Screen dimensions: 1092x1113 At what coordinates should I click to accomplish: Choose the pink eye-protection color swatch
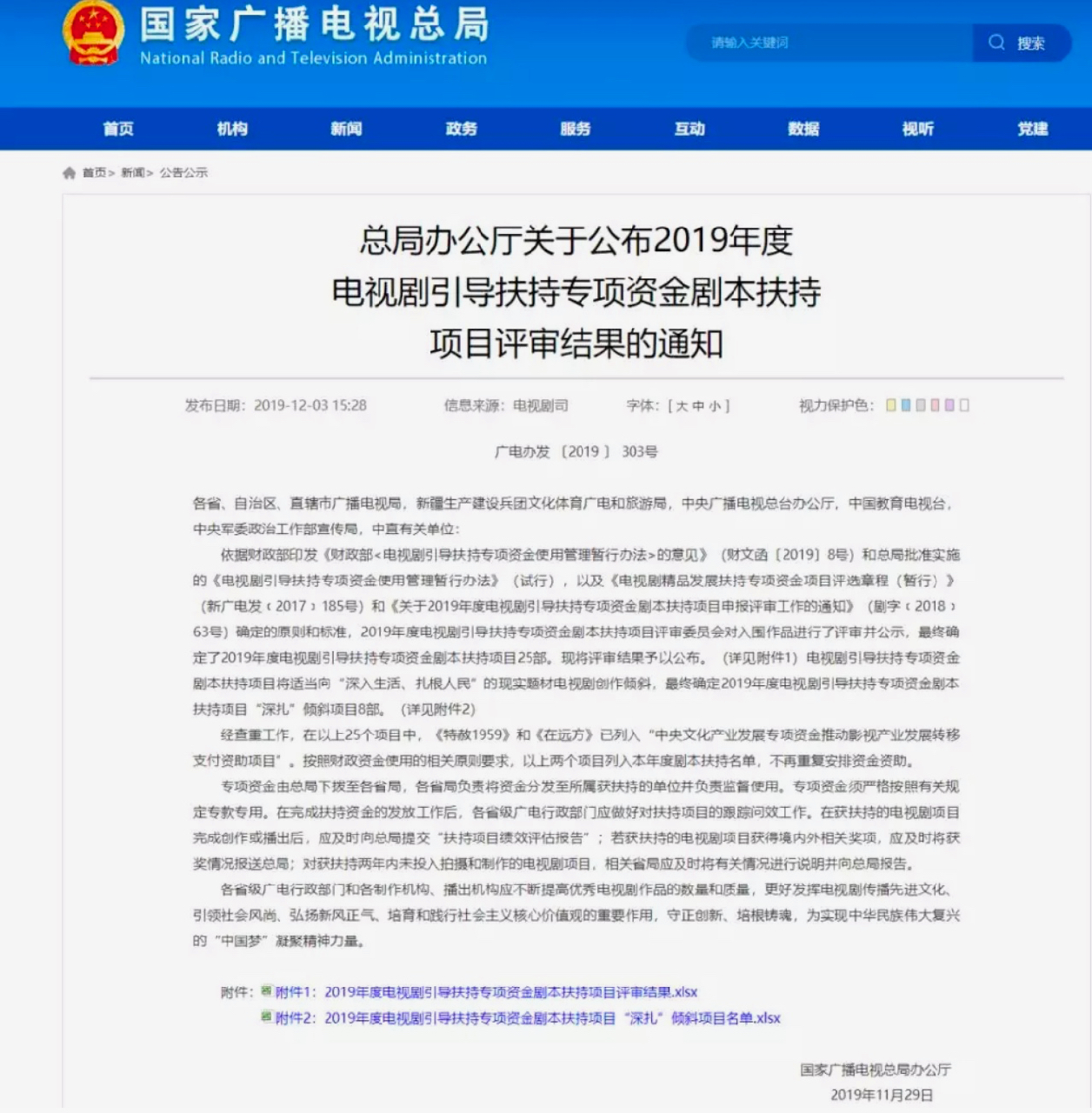coord(935,405)
